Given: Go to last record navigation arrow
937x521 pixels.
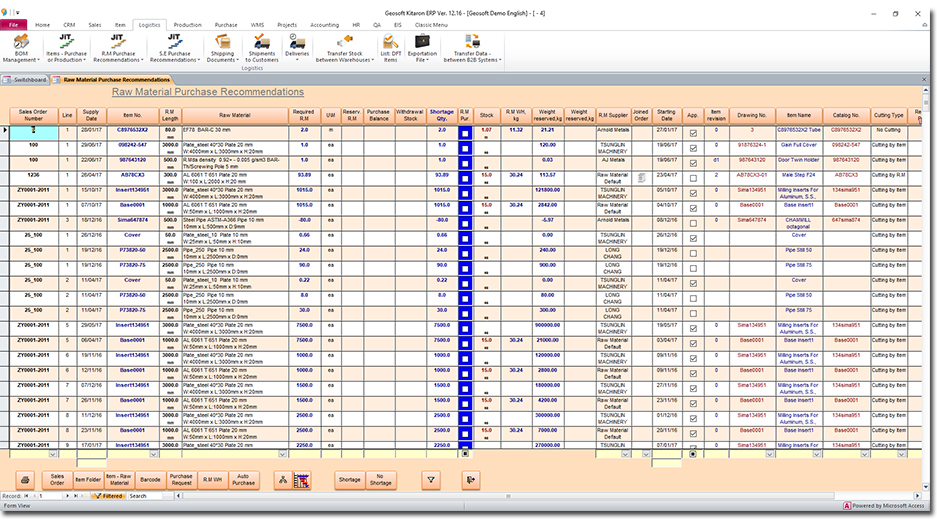Looking at the screenshot, I should [75, 496].
